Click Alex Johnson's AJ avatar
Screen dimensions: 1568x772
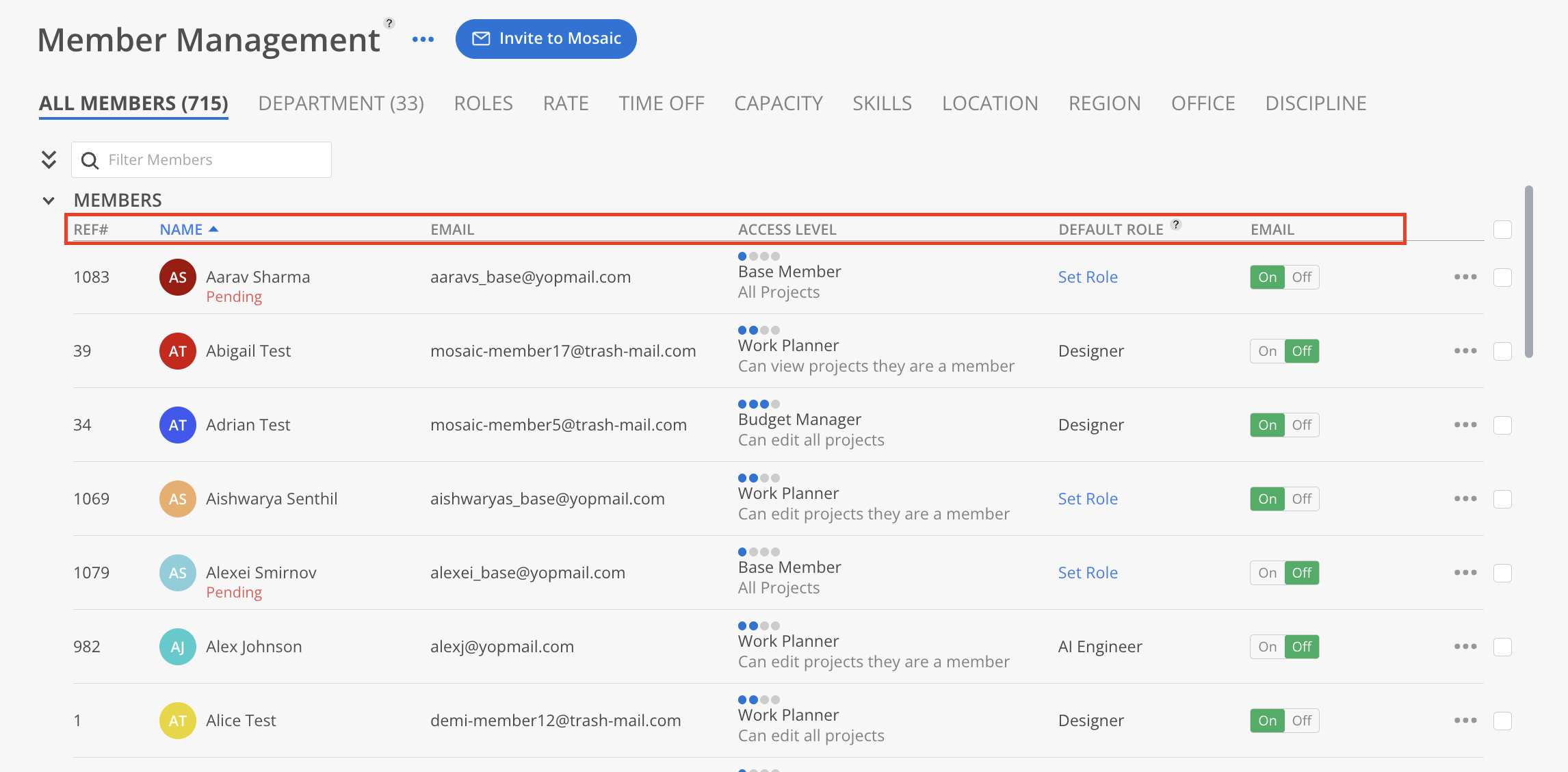click(x=178, y=647)
